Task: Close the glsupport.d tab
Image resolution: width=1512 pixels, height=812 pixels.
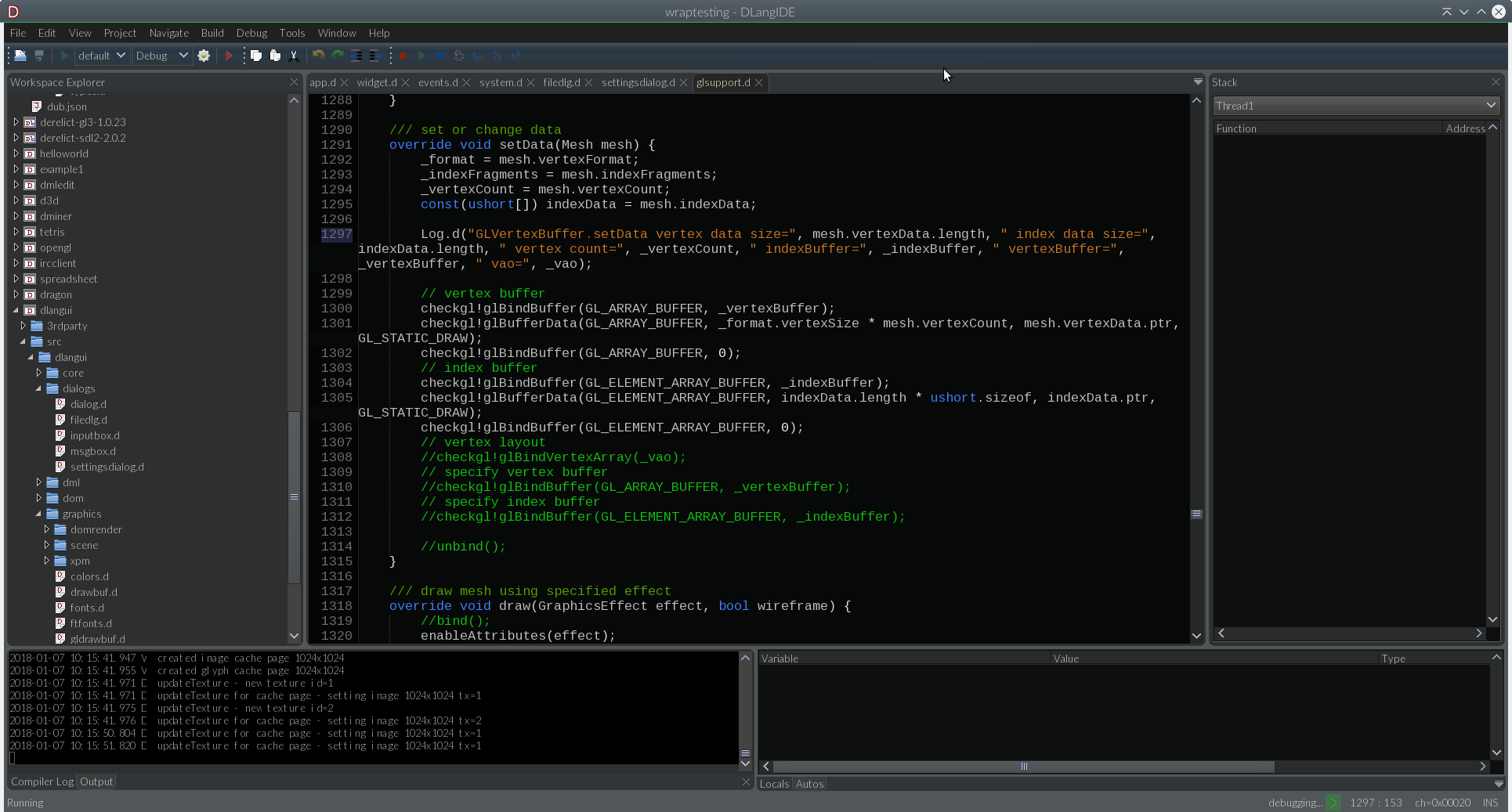Action: pos(758,82)
